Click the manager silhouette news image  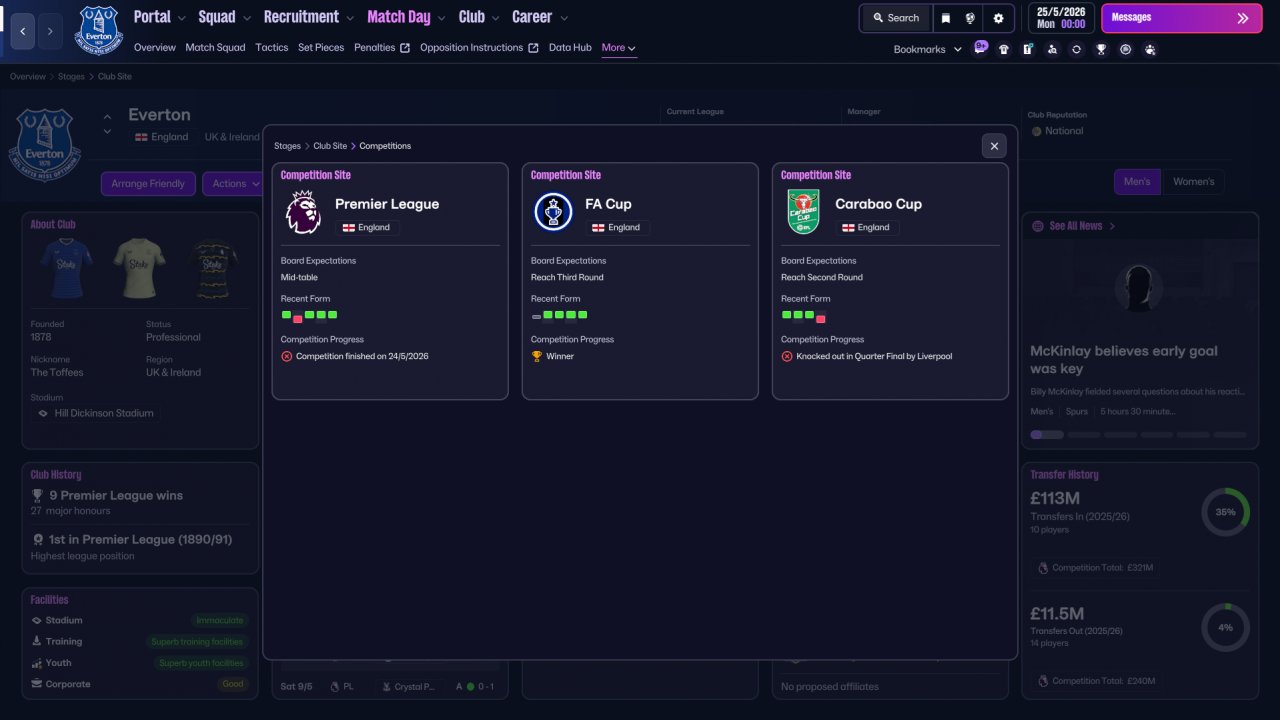click(1139, 290)
